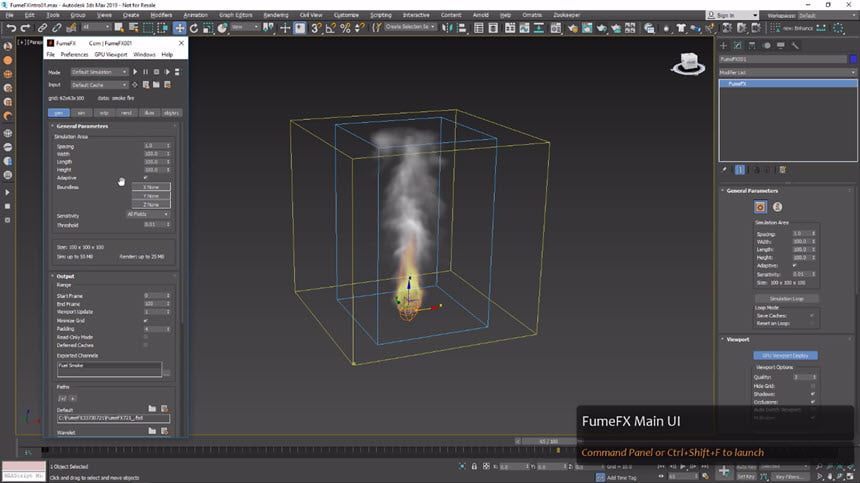Collapse General Parameters rollout in FumeFX window
This screenshot has height=483, width=860.
point(82,126)
